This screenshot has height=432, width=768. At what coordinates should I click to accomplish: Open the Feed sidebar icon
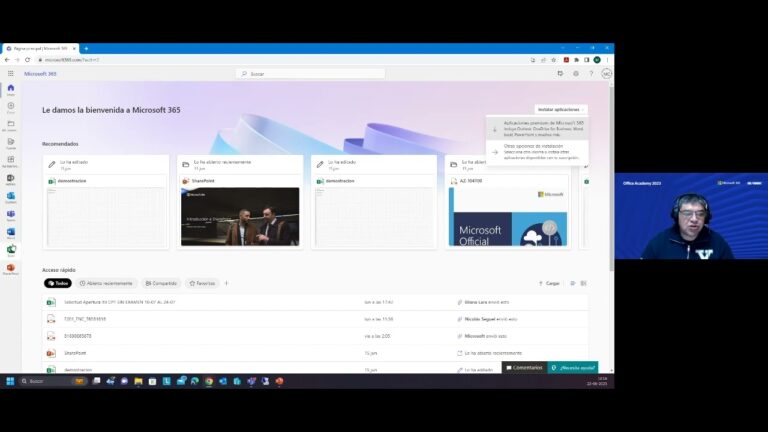tap(11, 144)
